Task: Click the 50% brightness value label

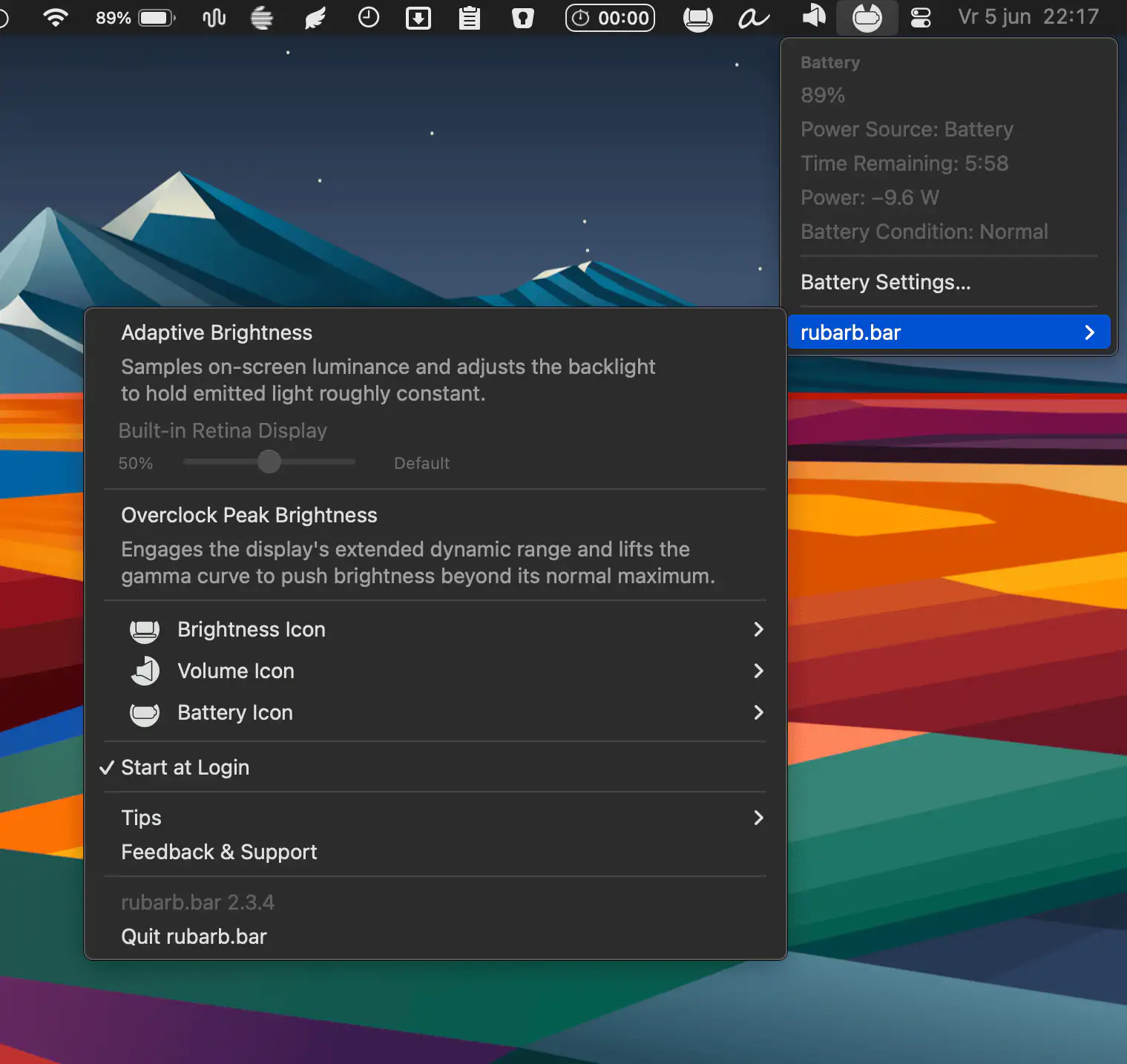Action: pos(136,463)
